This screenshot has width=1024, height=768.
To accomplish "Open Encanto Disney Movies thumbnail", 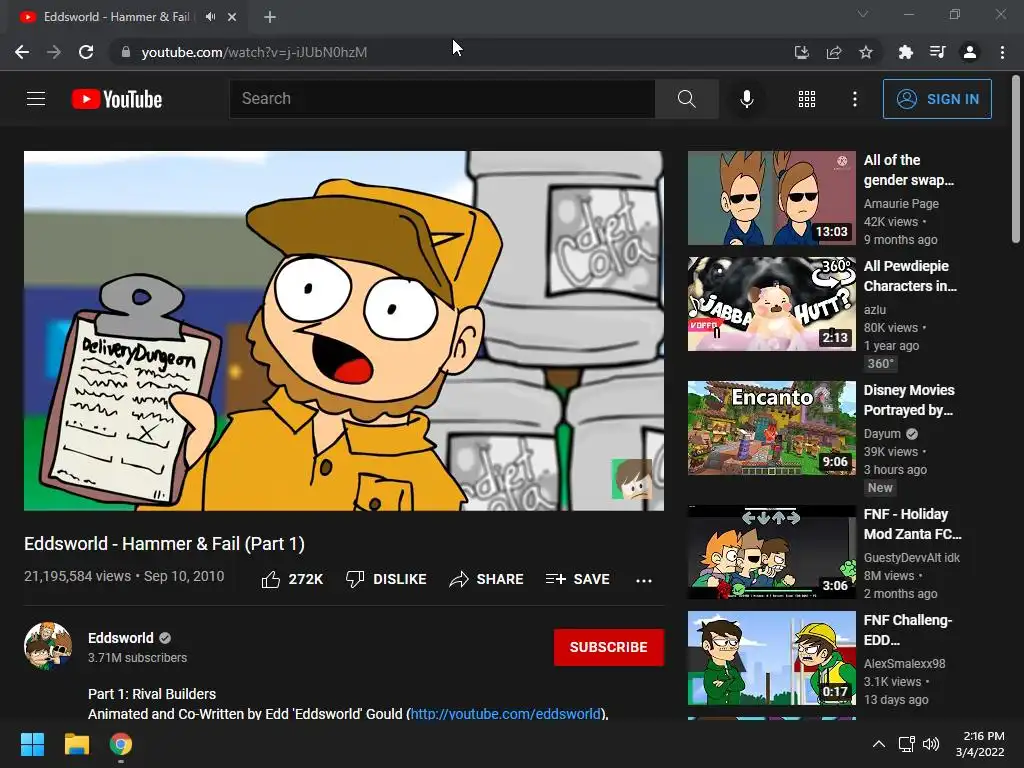I will click(771, 428).
